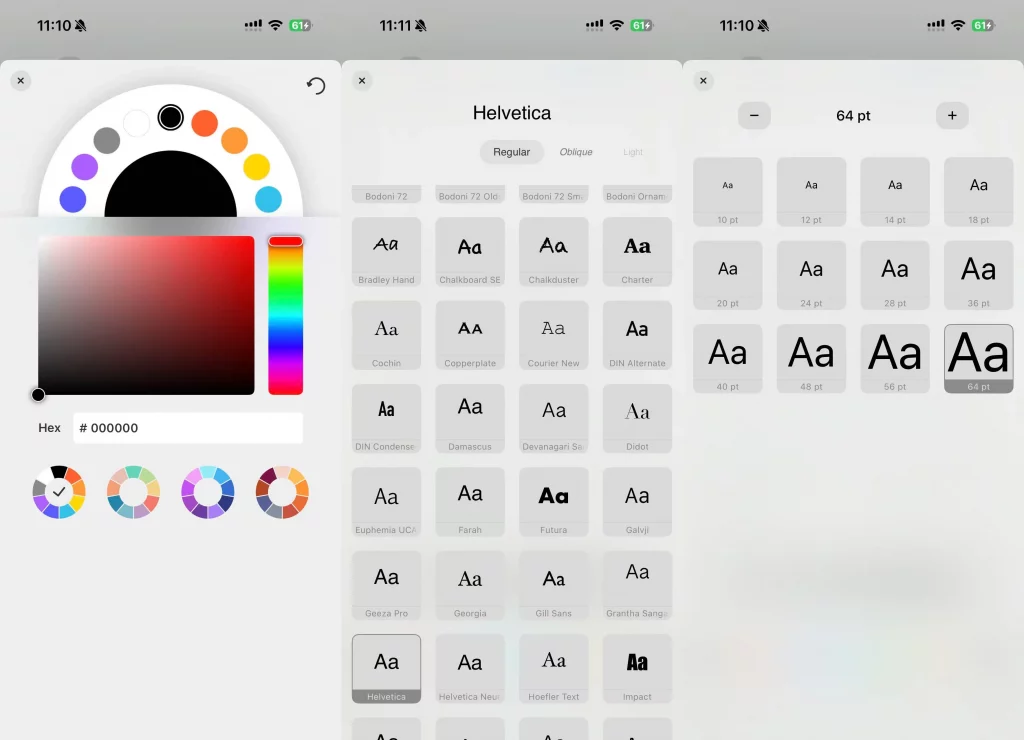Select the Chalkduster font tile
The height and width of the screenshot is (740, 1024).
(x=554, y=252)
